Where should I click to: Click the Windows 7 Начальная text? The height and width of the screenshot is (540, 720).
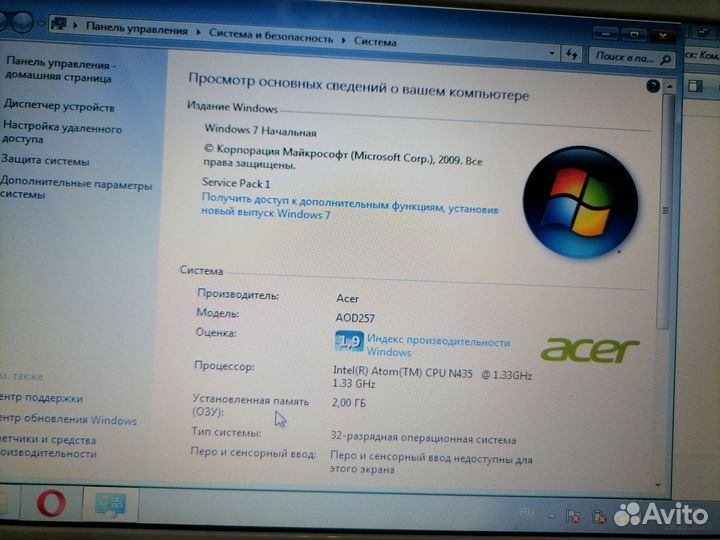click(x=260, y=130)
